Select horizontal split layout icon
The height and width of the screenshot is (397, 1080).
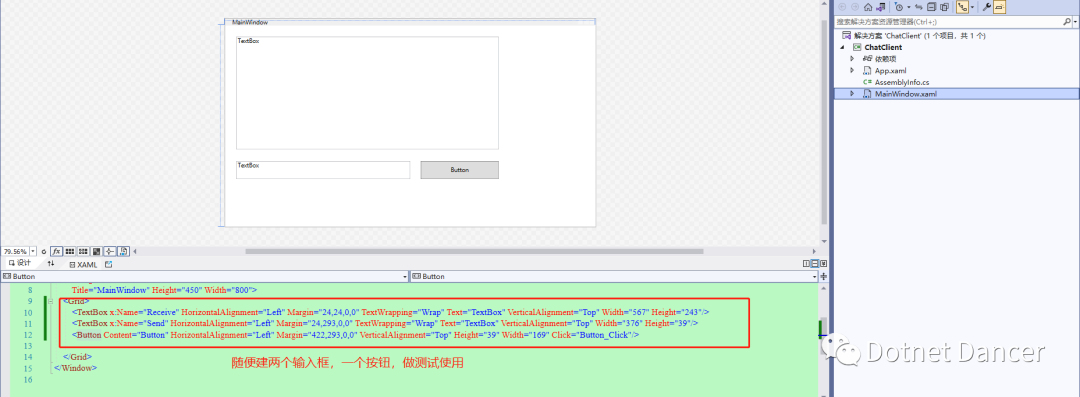[x=815, y=264]
